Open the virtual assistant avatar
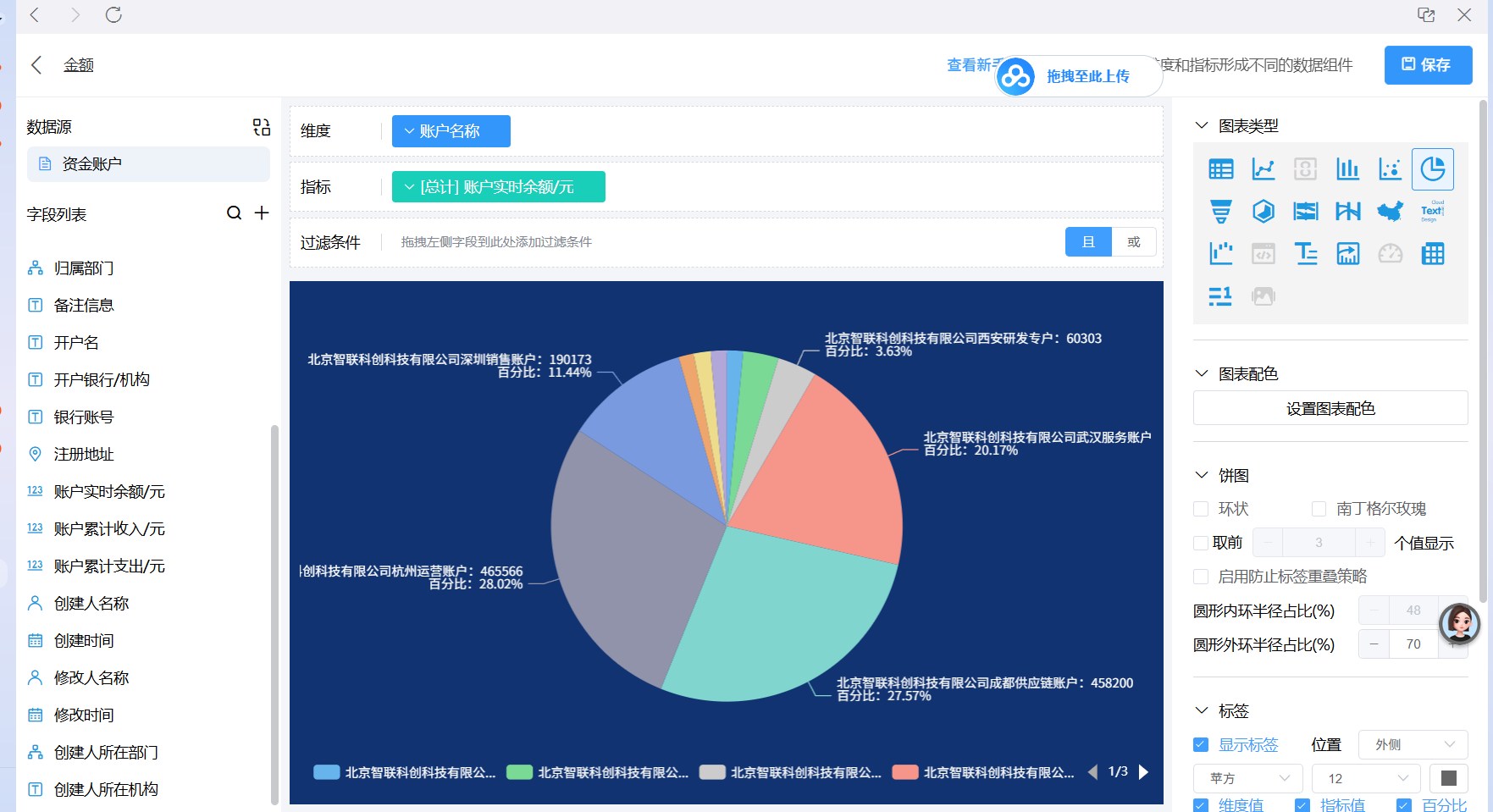The width and height of the screenshot is (1493, 812). click(x=1459, y=624)
